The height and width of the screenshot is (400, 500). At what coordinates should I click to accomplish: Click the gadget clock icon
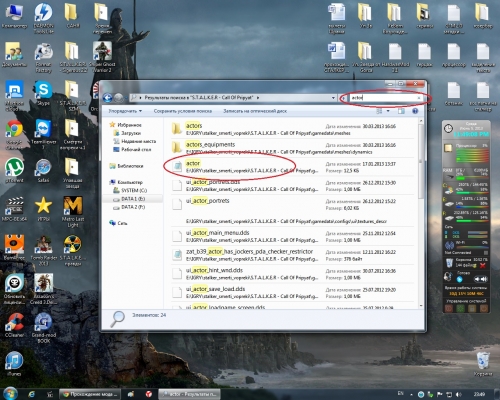(449, 128)
